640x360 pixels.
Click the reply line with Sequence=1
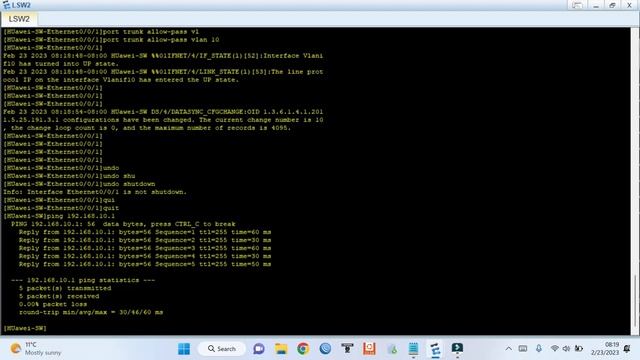click(145, 232)
